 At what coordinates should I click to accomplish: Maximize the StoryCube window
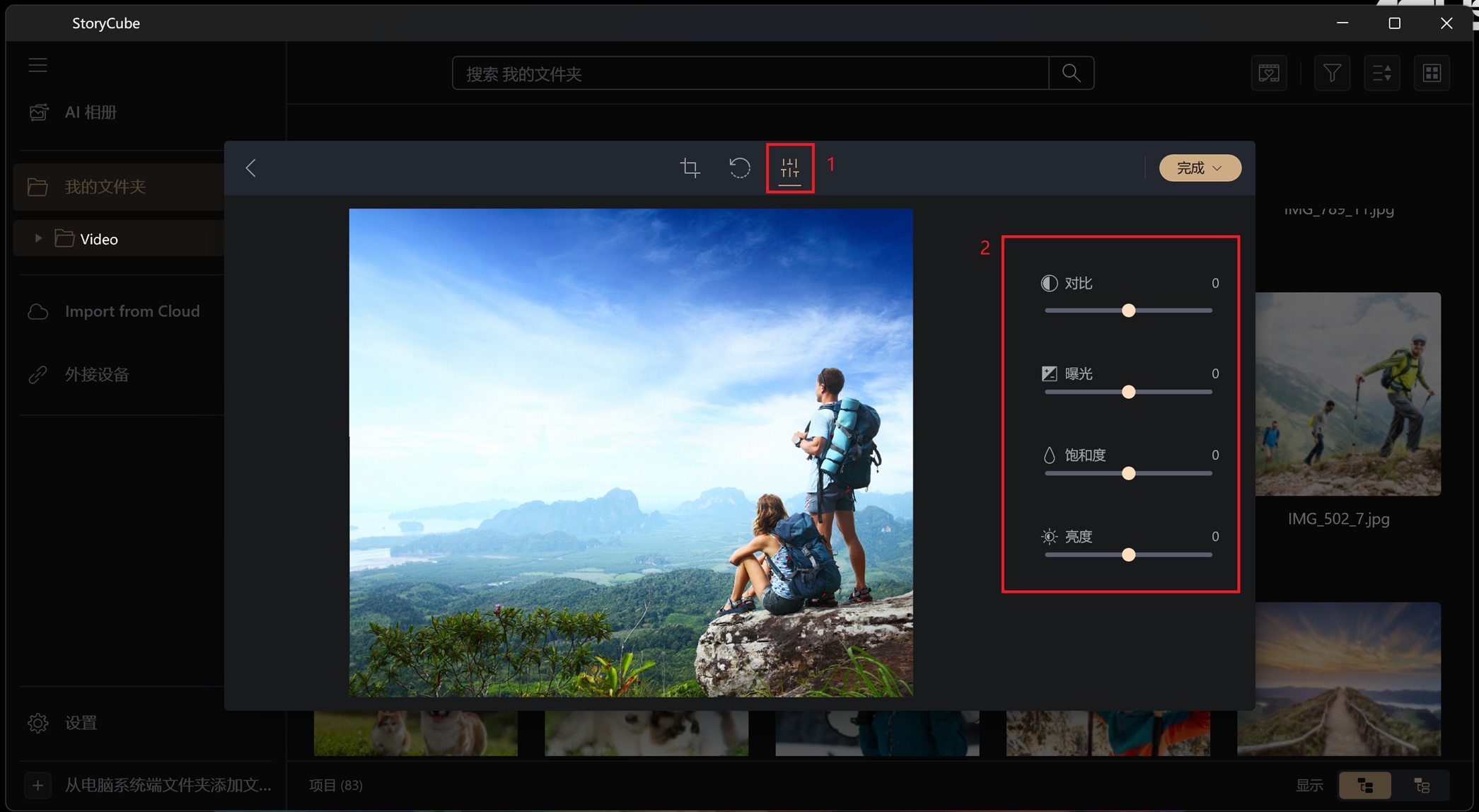pyautogui.click(x=1394, y=23)
